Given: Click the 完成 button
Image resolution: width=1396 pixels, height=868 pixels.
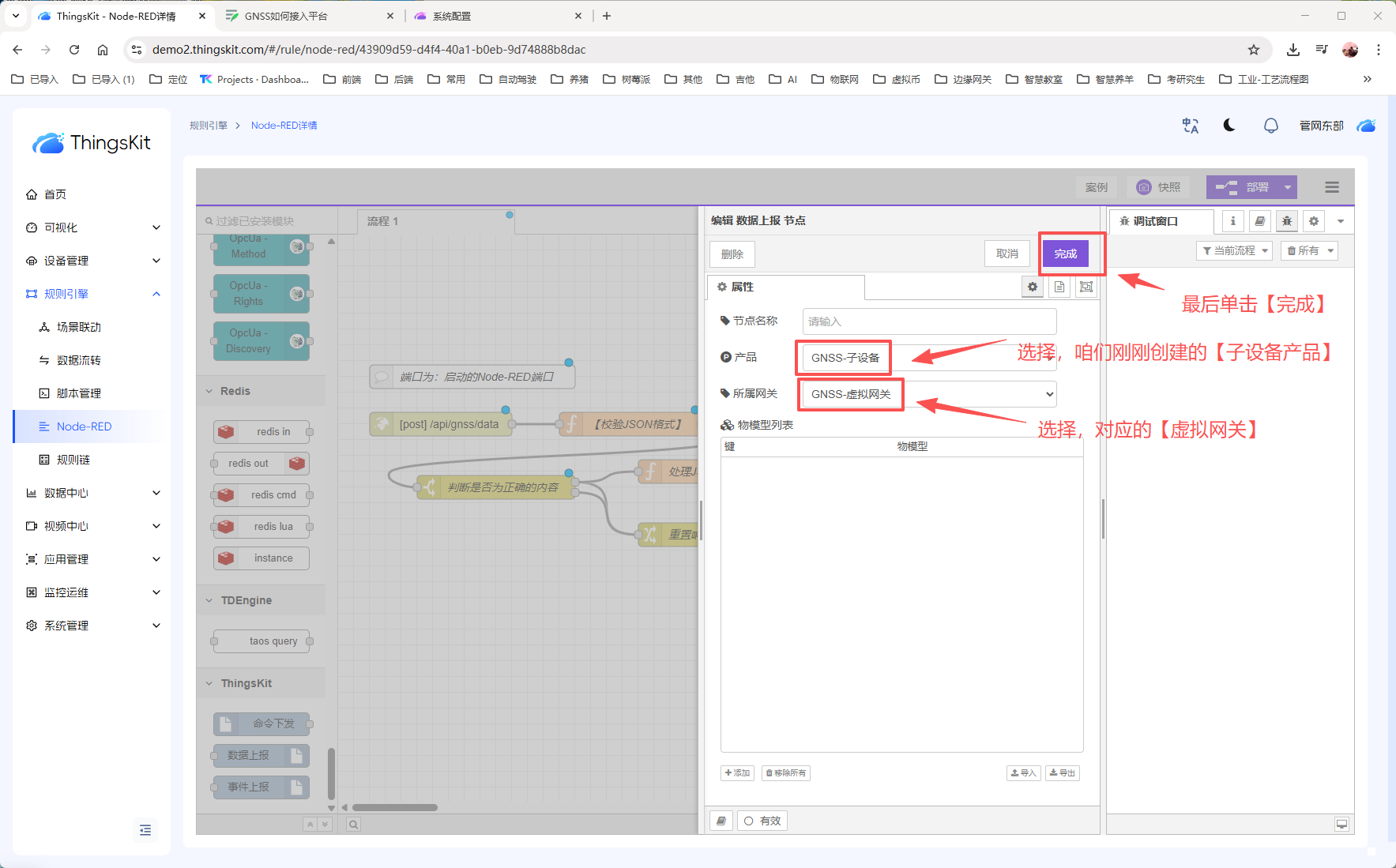Looking at the screenshot, I should click(x=1065, y=254).
